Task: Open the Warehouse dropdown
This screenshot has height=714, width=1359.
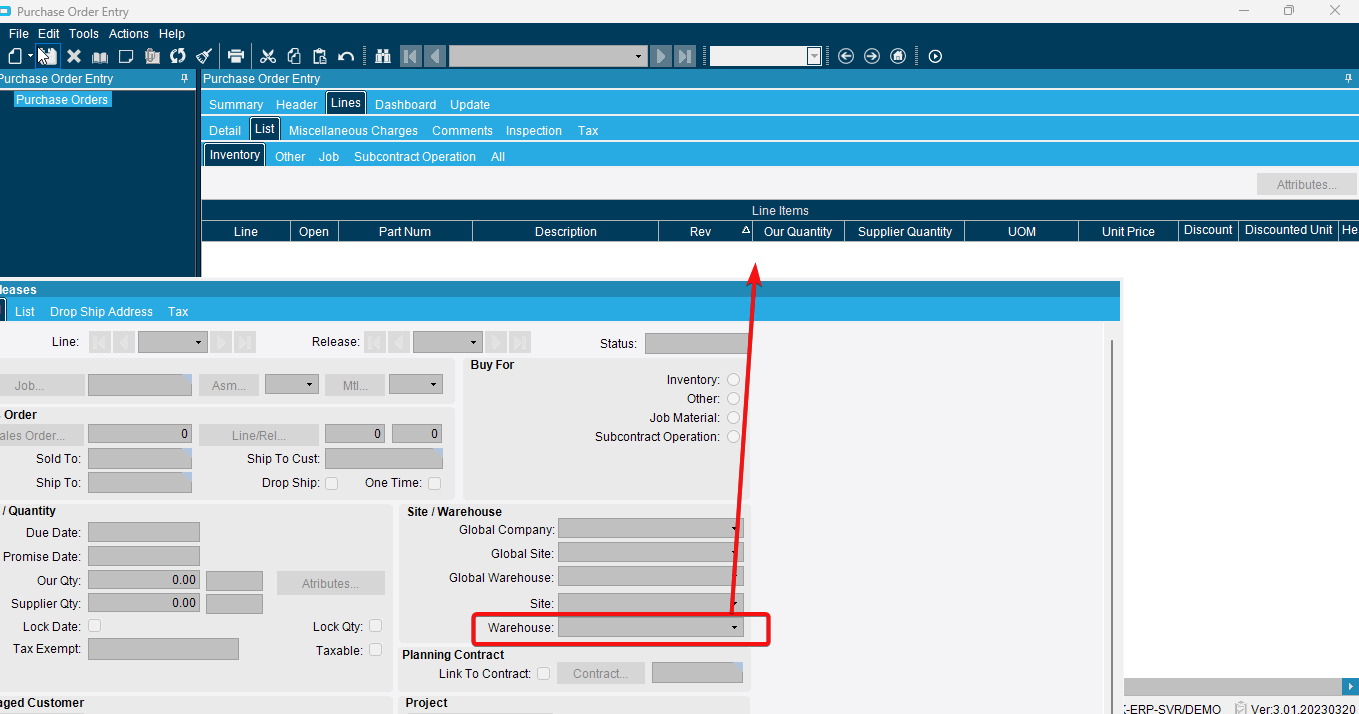Action: 735,628
